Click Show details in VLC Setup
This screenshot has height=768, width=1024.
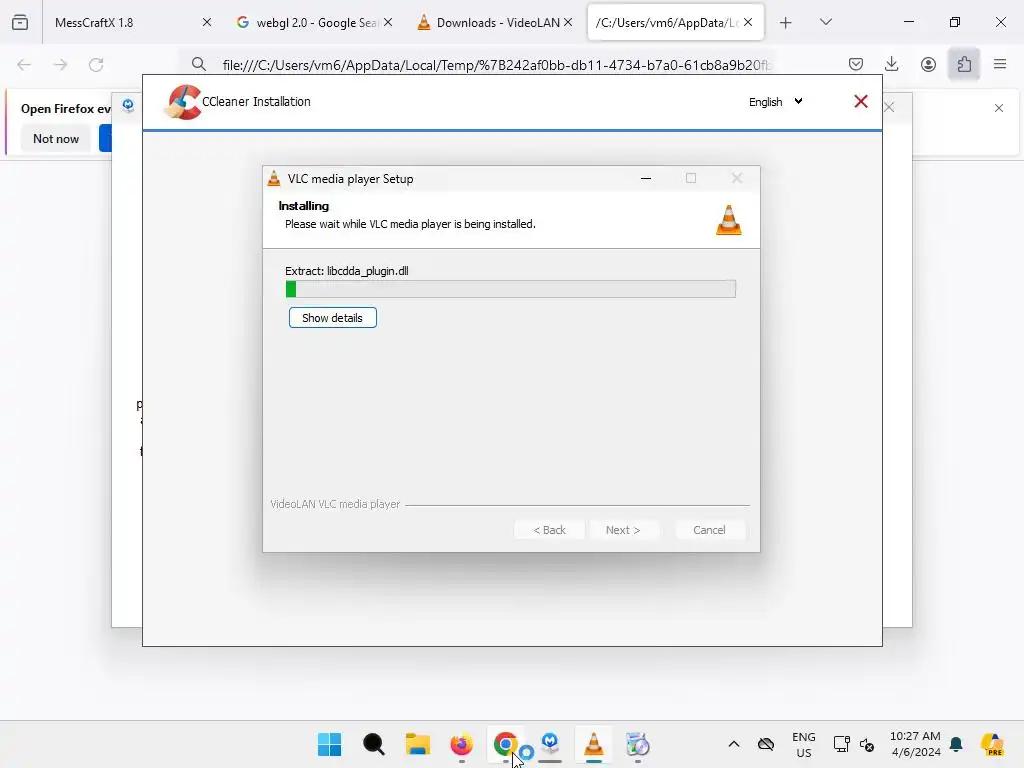click(332, 318)
